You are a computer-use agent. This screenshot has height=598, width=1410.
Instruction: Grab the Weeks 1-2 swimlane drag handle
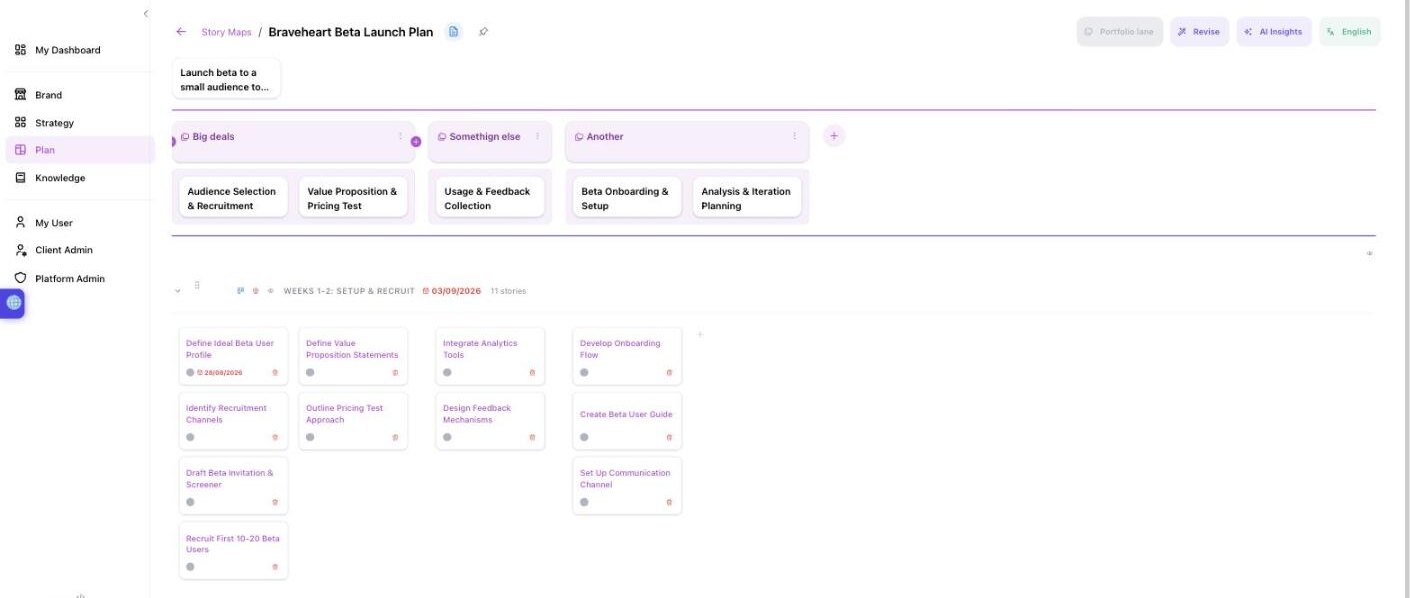(197, 286)
